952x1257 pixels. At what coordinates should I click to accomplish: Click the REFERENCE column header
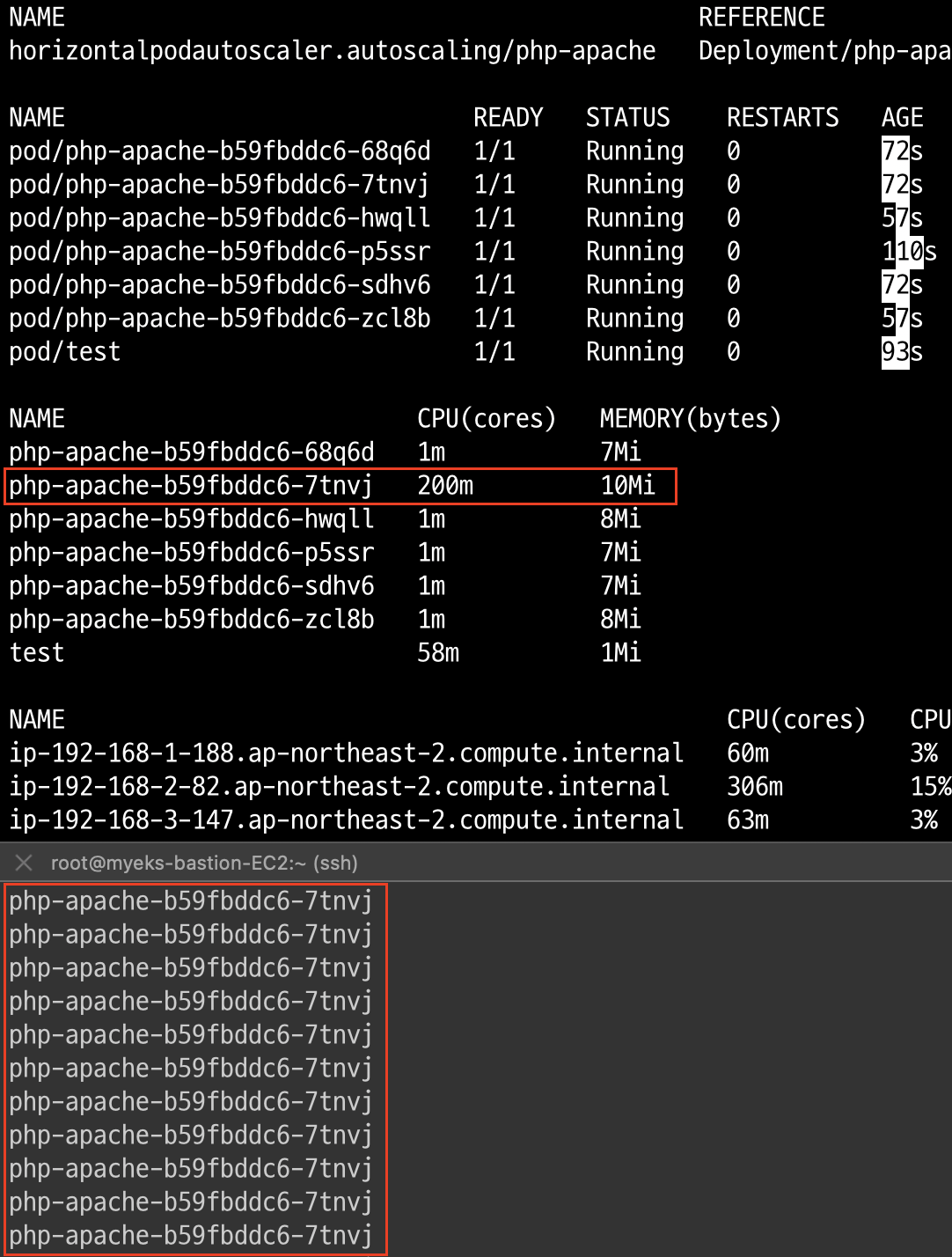(762, 18)
